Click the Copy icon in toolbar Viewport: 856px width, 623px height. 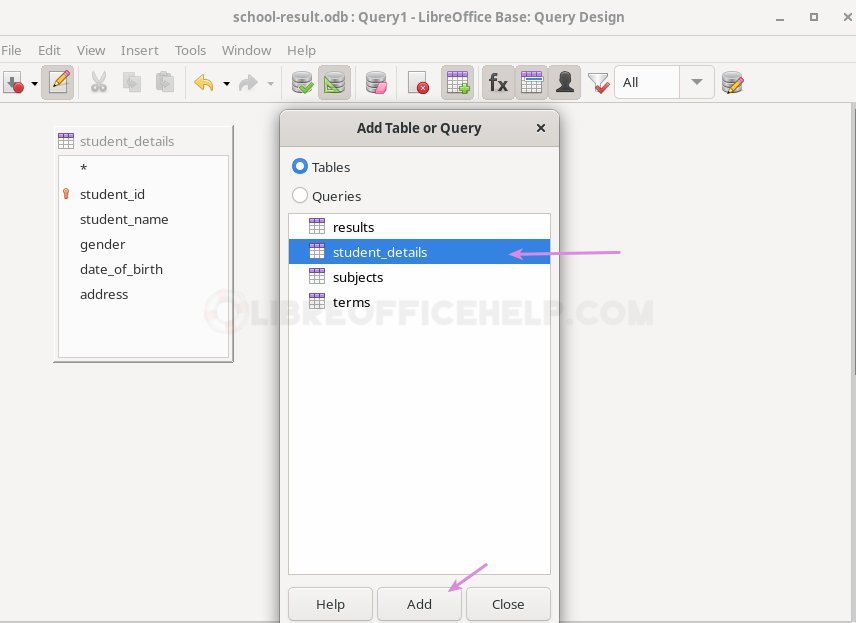[x=132, y=82]
